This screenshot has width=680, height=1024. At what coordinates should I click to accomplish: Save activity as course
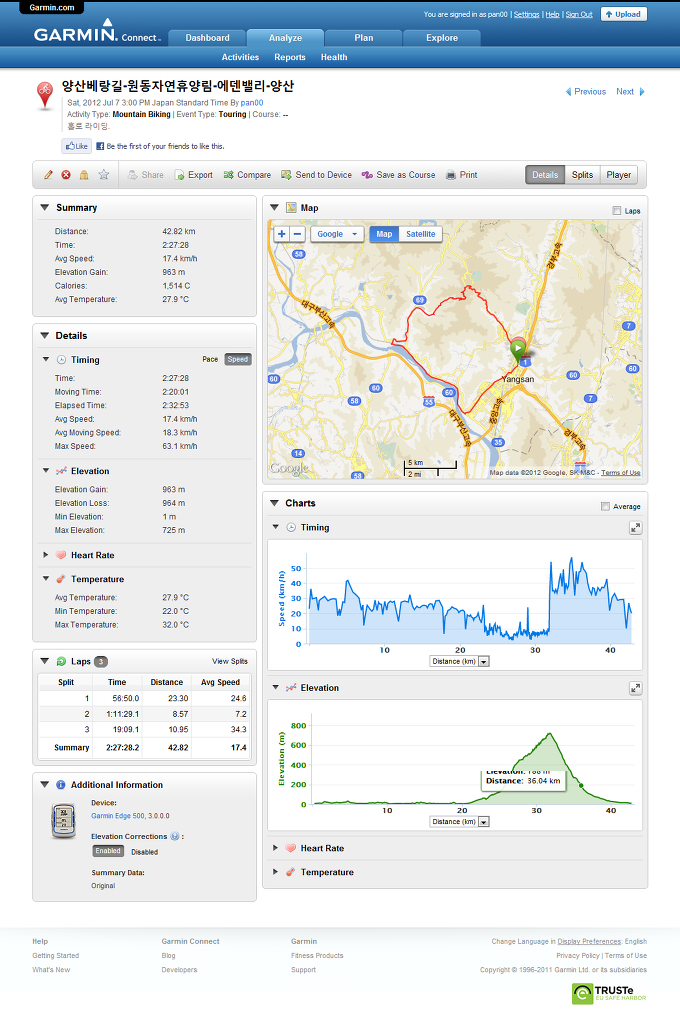(x=398, y=175)
